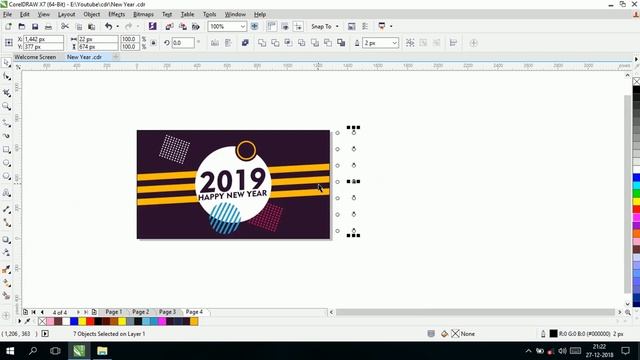Click the Align and distribute icon
The height and width of the screenshot is (360, 640).
(x=453, y=43)
